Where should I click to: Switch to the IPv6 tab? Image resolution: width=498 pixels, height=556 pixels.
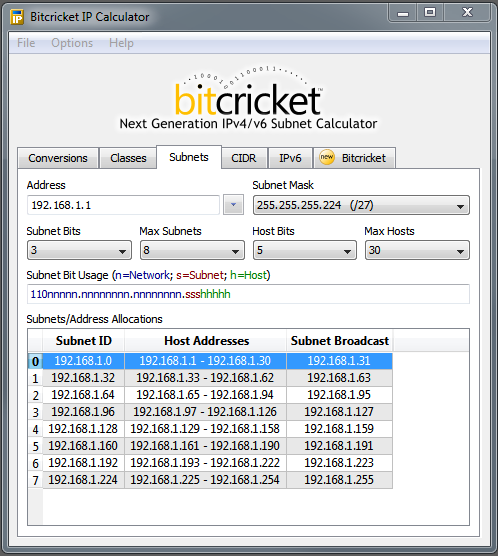[x=290, y=158]
